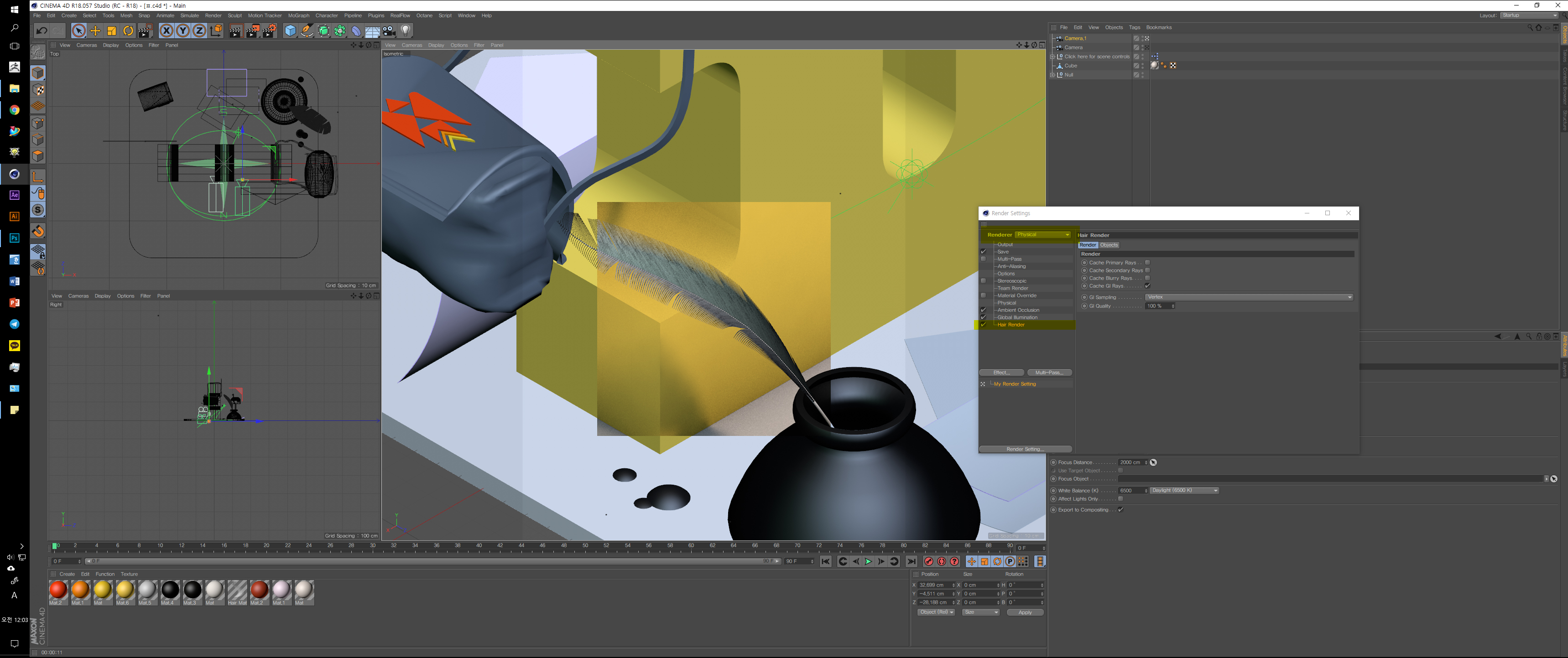Screen dimensions: 1568x658
Task: Disable the Save checkbox in Render Settings
Action: pyautogui.click(x=983, y=252)
